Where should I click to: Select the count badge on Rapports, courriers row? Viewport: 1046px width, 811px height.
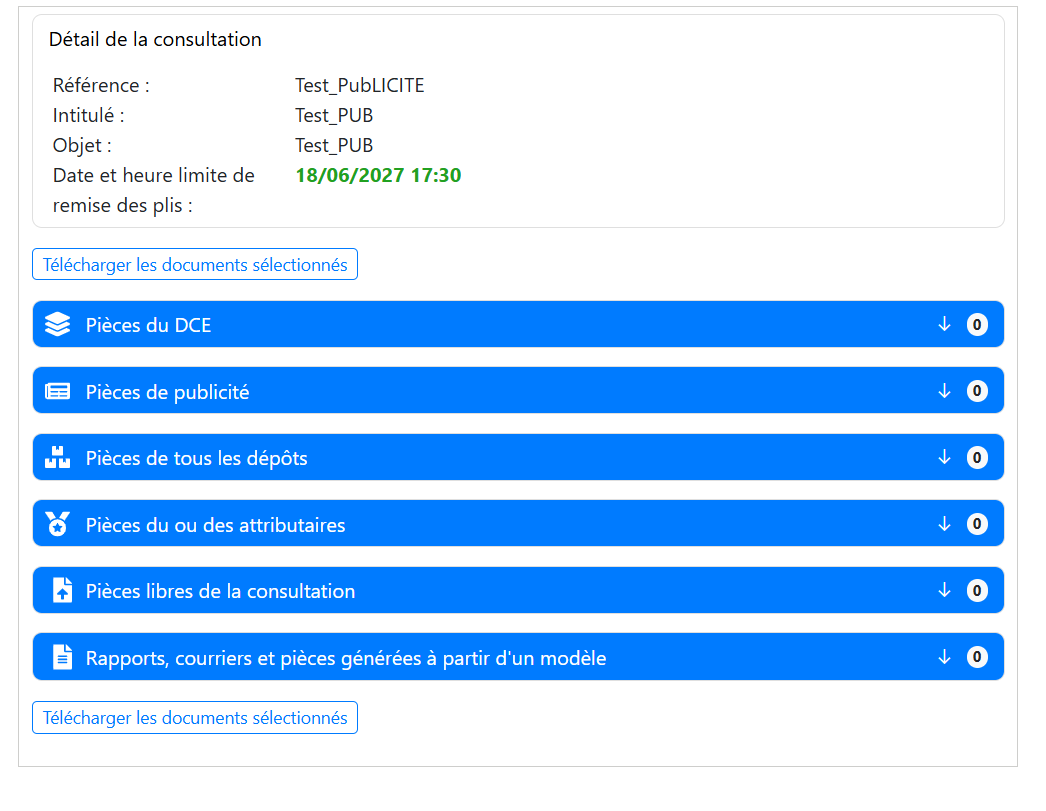pos(977,657)
